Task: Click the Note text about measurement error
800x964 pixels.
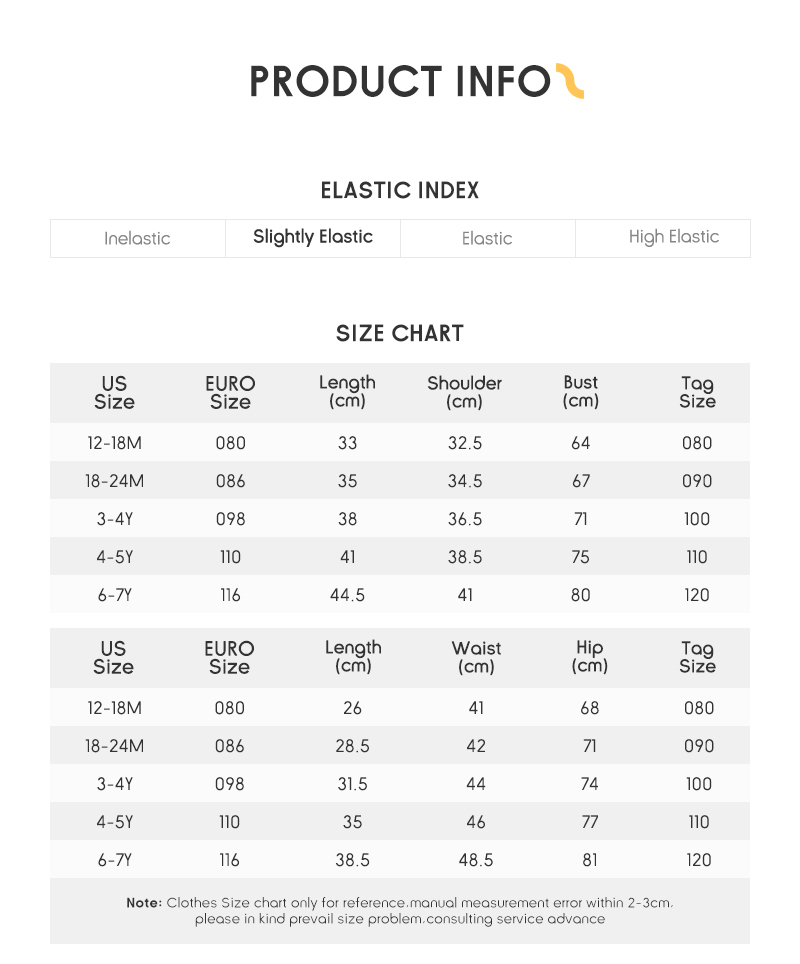Action: click(400, 911)
